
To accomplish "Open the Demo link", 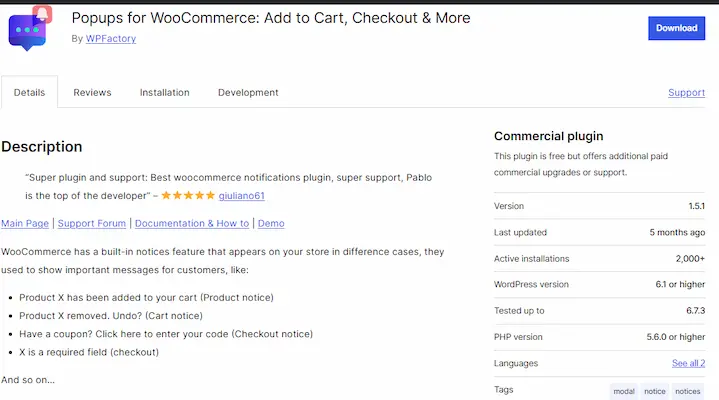I will [271, 224].
